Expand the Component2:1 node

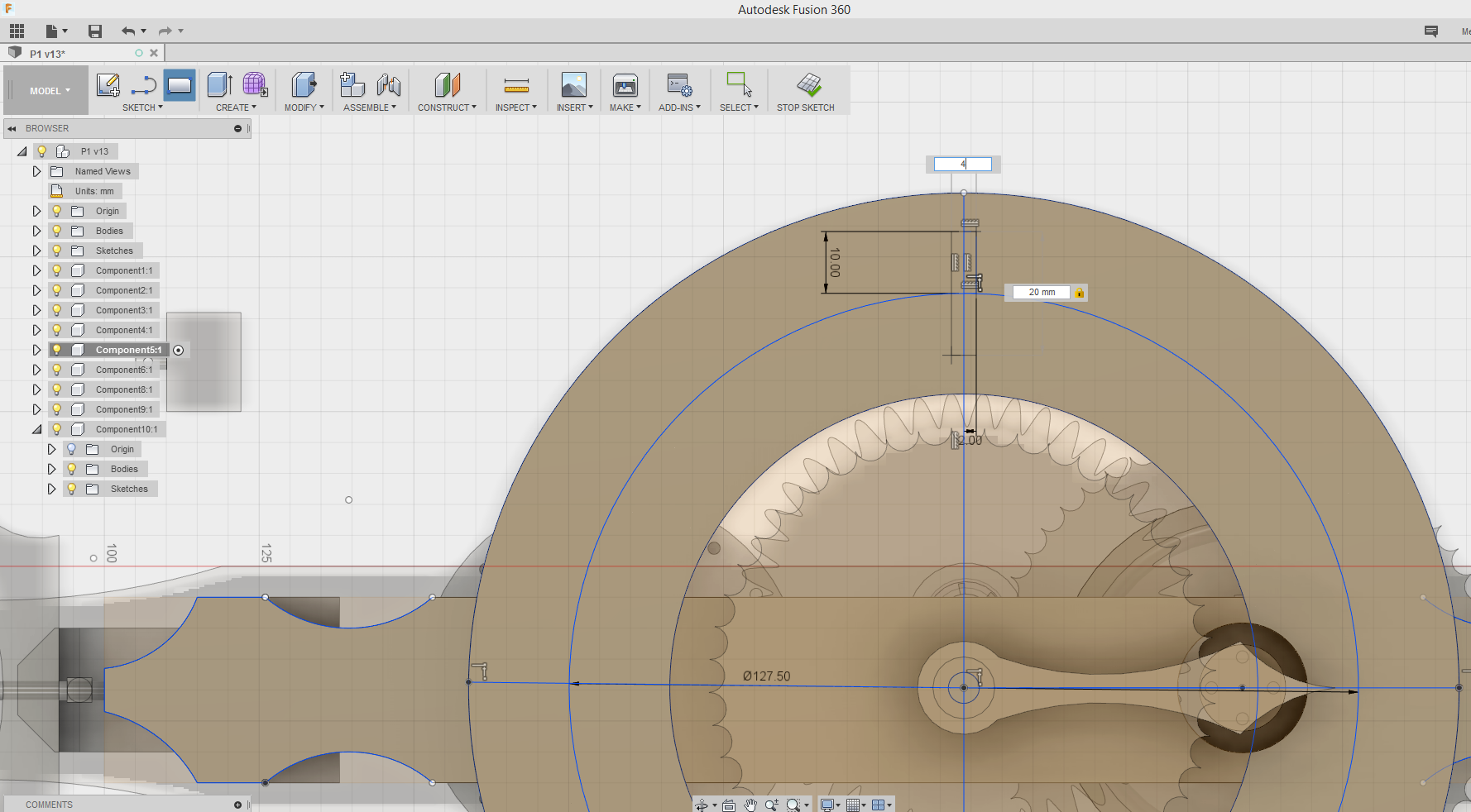(x=36, y=290)
